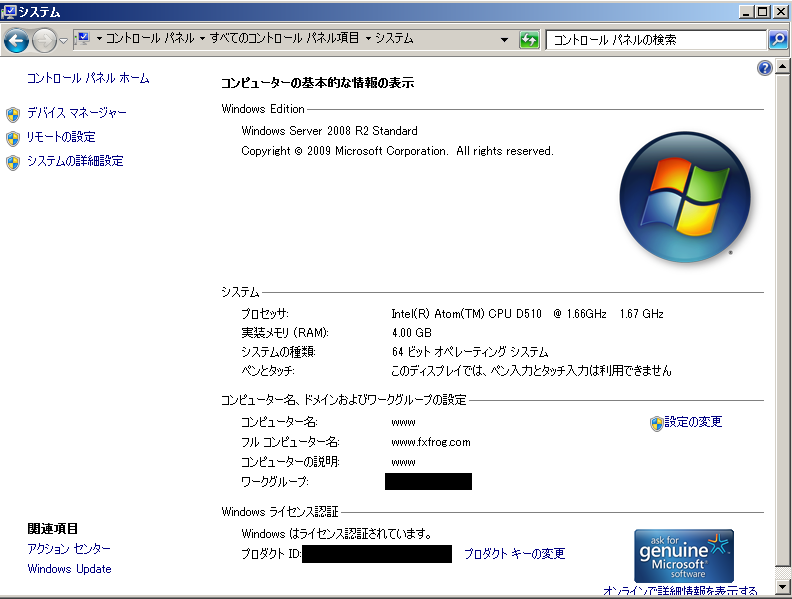Click the Back navigation arrow button

[x=17, y=40]
